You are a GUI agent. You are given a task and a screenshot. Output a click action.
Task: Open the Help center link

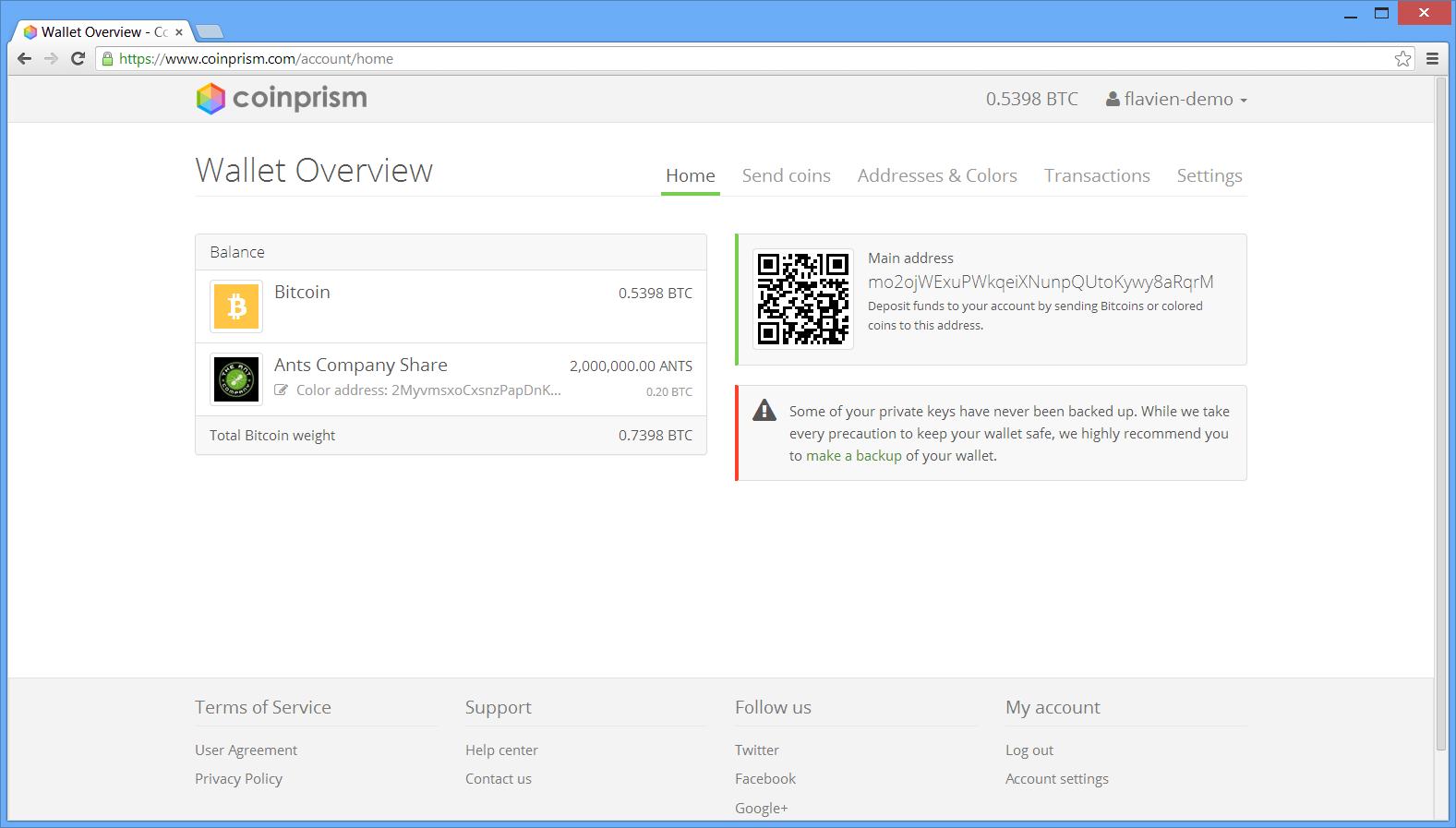[x=501, y=750]
